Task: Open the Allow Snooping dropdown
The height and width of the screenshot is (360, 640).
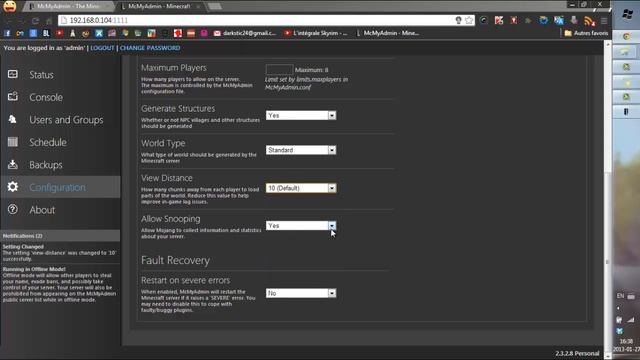Action: [301, 226]
